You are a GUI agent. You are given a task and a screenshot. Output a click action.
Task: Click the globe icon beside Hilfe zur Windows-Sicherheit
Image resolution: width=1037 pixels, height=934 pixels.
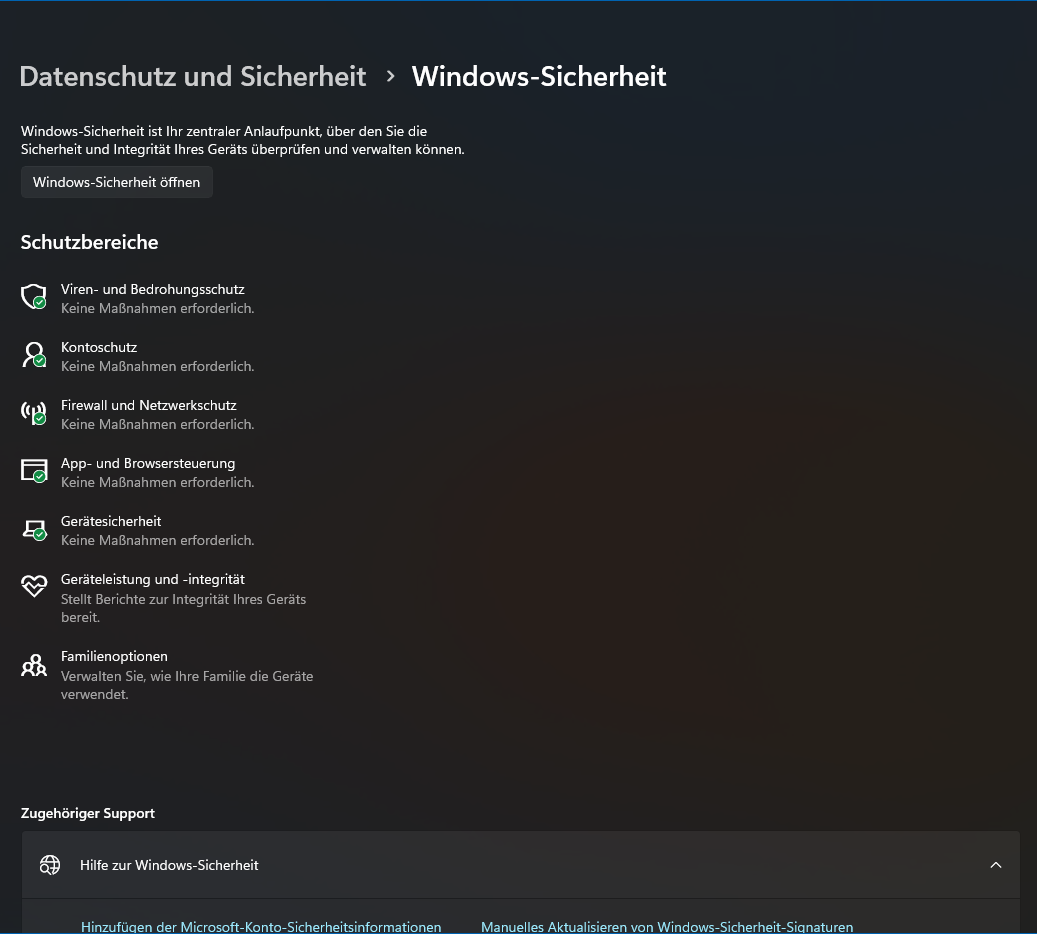point(50,865)
